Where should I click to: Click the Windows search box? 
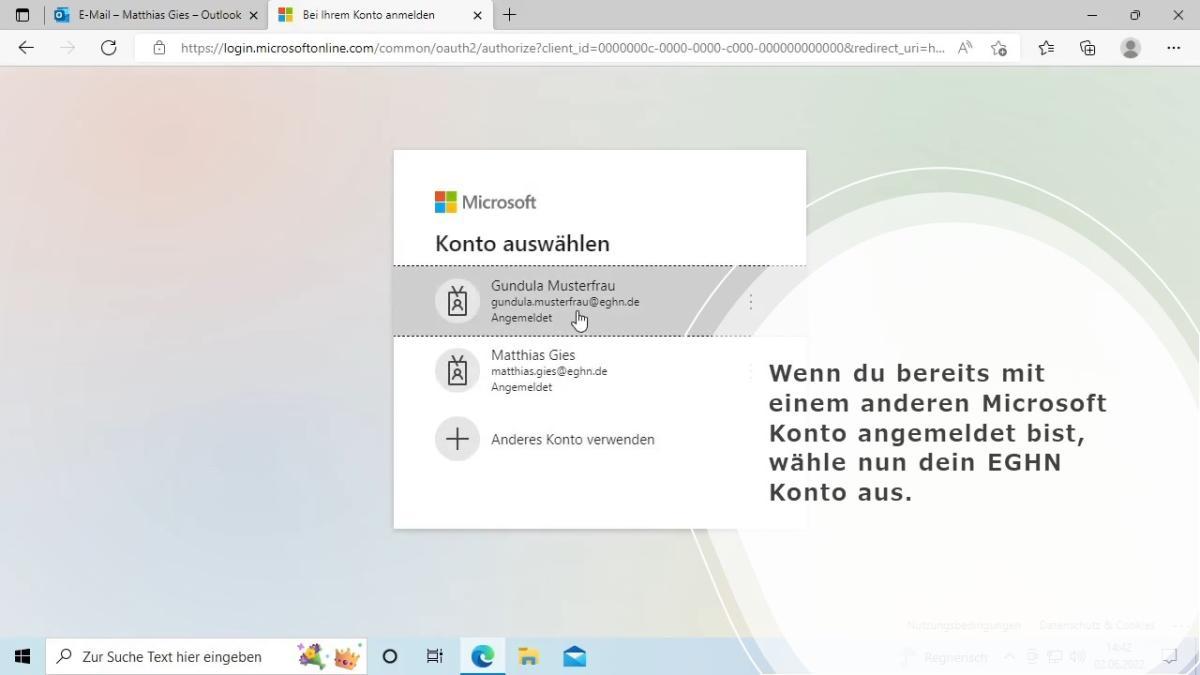(x=180, y=657)
